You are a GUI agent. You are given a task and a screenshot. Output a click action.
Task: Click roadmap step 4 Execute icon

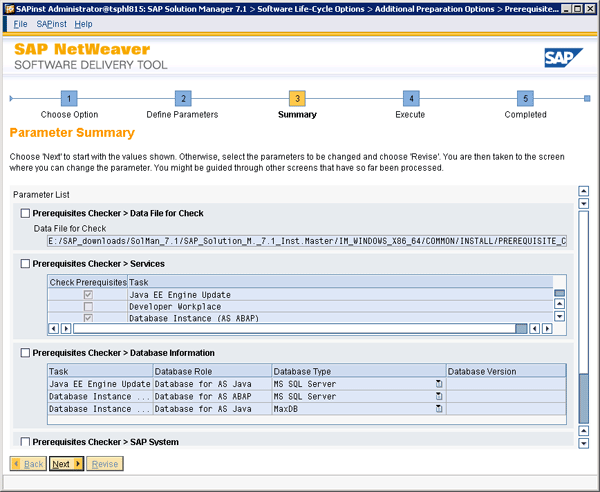click(x=410, y=98)
